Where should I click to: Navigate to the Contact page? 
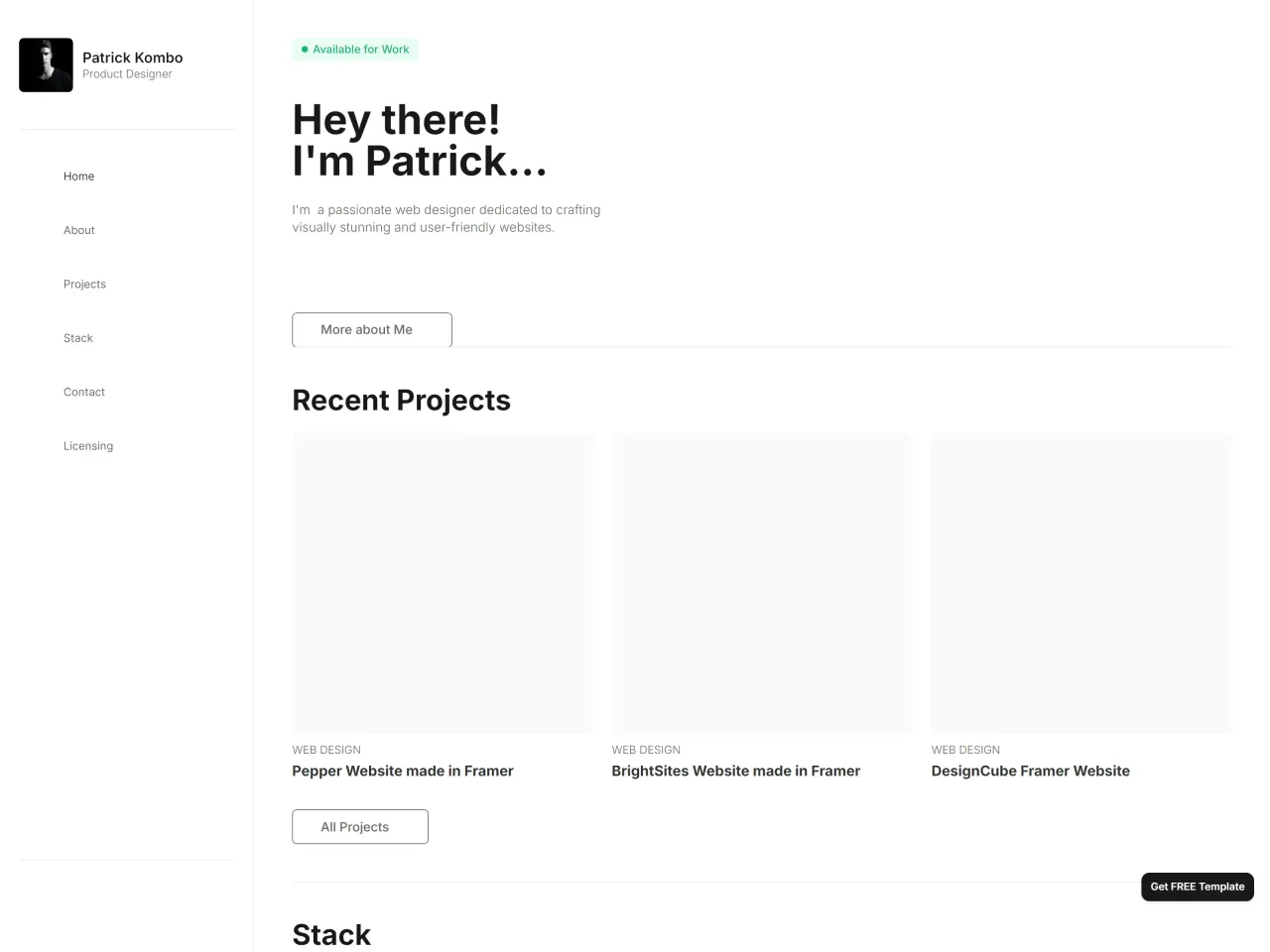point(84,392)
